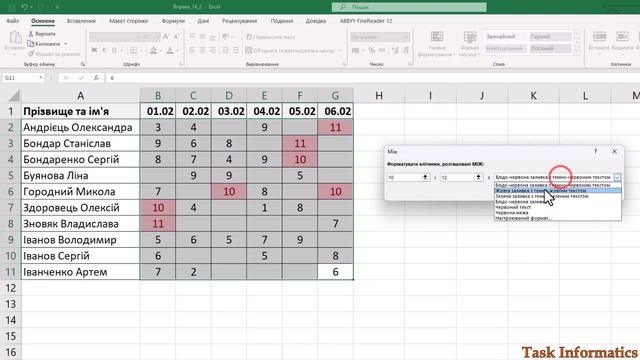Choose Настроюваний формат... from the list

(x=558, y=218)
